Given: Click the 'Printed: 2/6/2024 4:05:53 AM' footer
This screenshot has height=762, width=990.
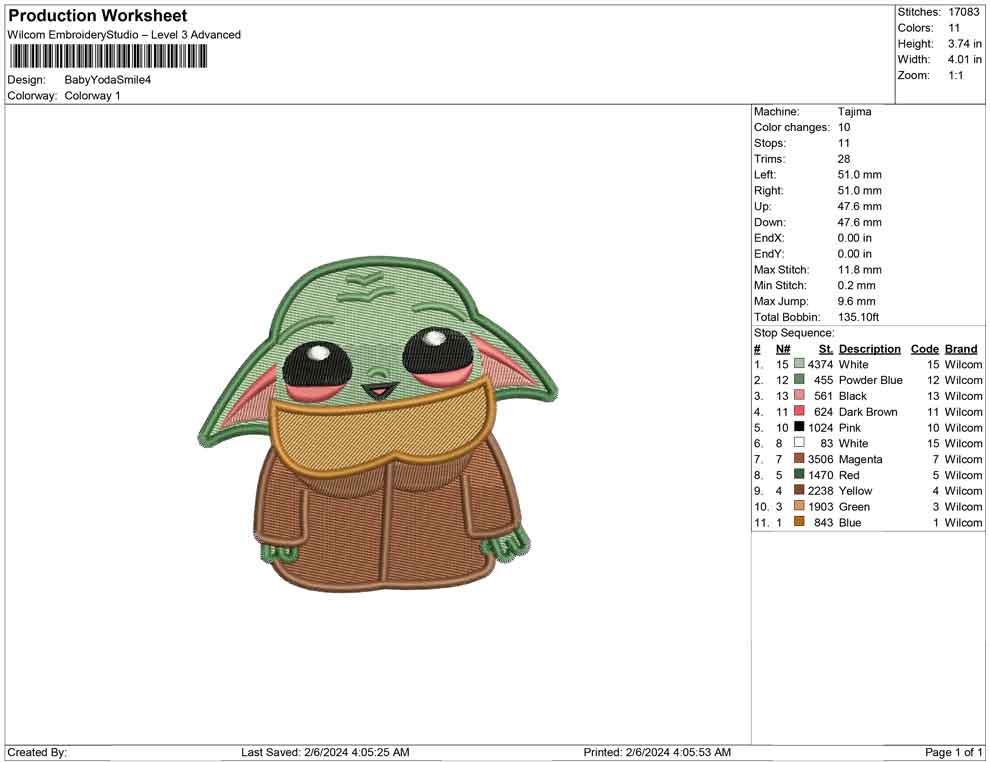Looking at the screenshot, I should (x=657, y=752).
